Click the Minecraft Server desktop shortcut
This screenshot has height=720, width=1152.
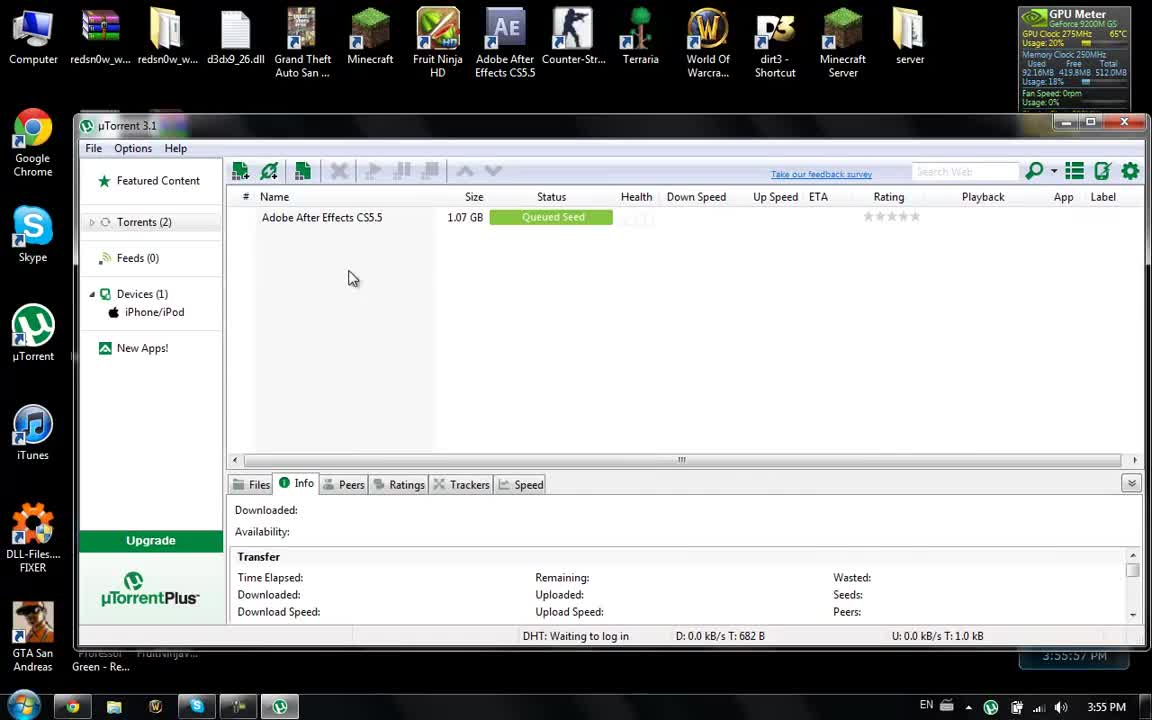tap(843, 43)
